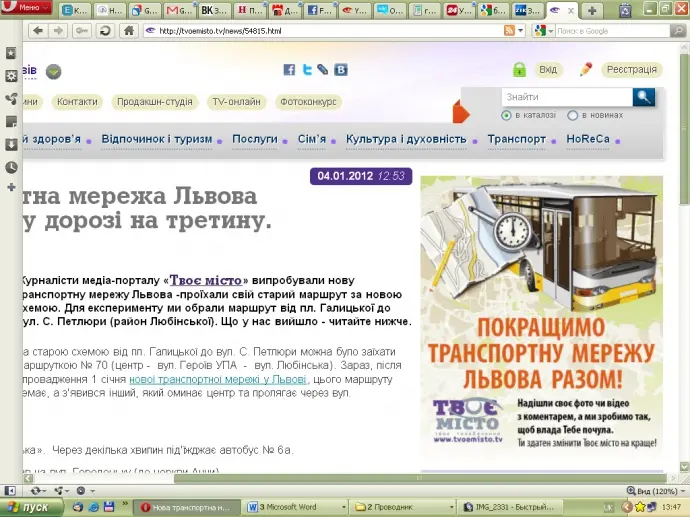Open the address bar history dropdown arrow

point(521,31)
